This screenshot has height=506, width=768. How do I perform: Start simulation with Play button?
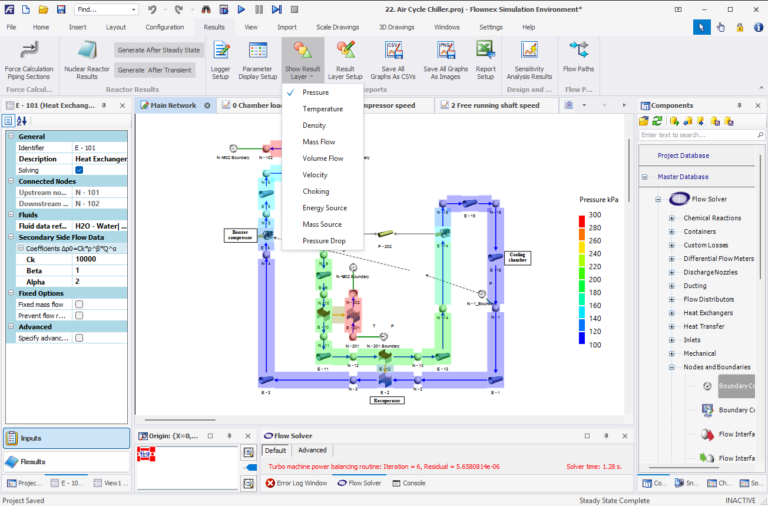241,9
